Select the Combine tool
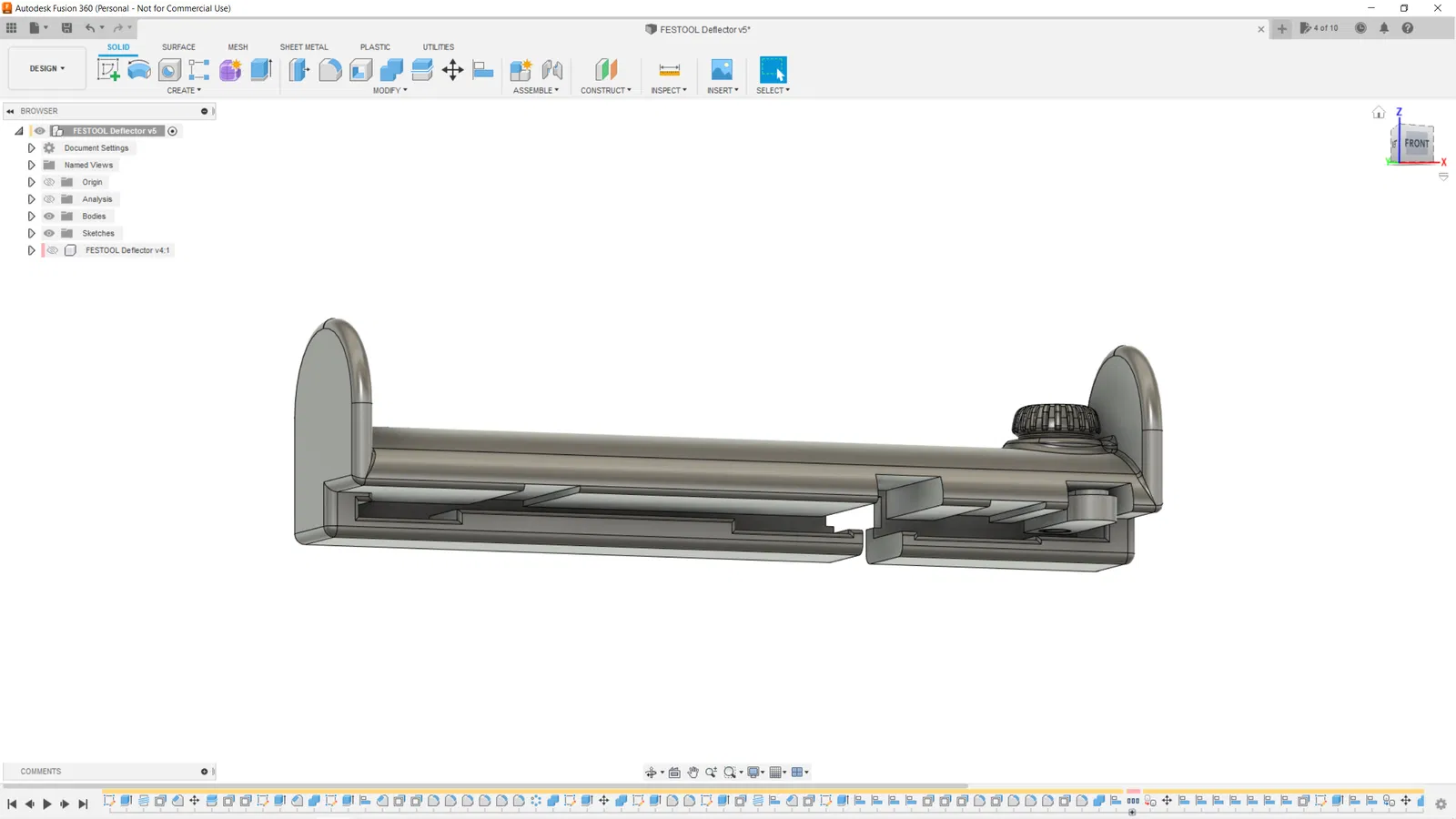This screenshot has height=819, width=1456. click(x=391, y=70)
